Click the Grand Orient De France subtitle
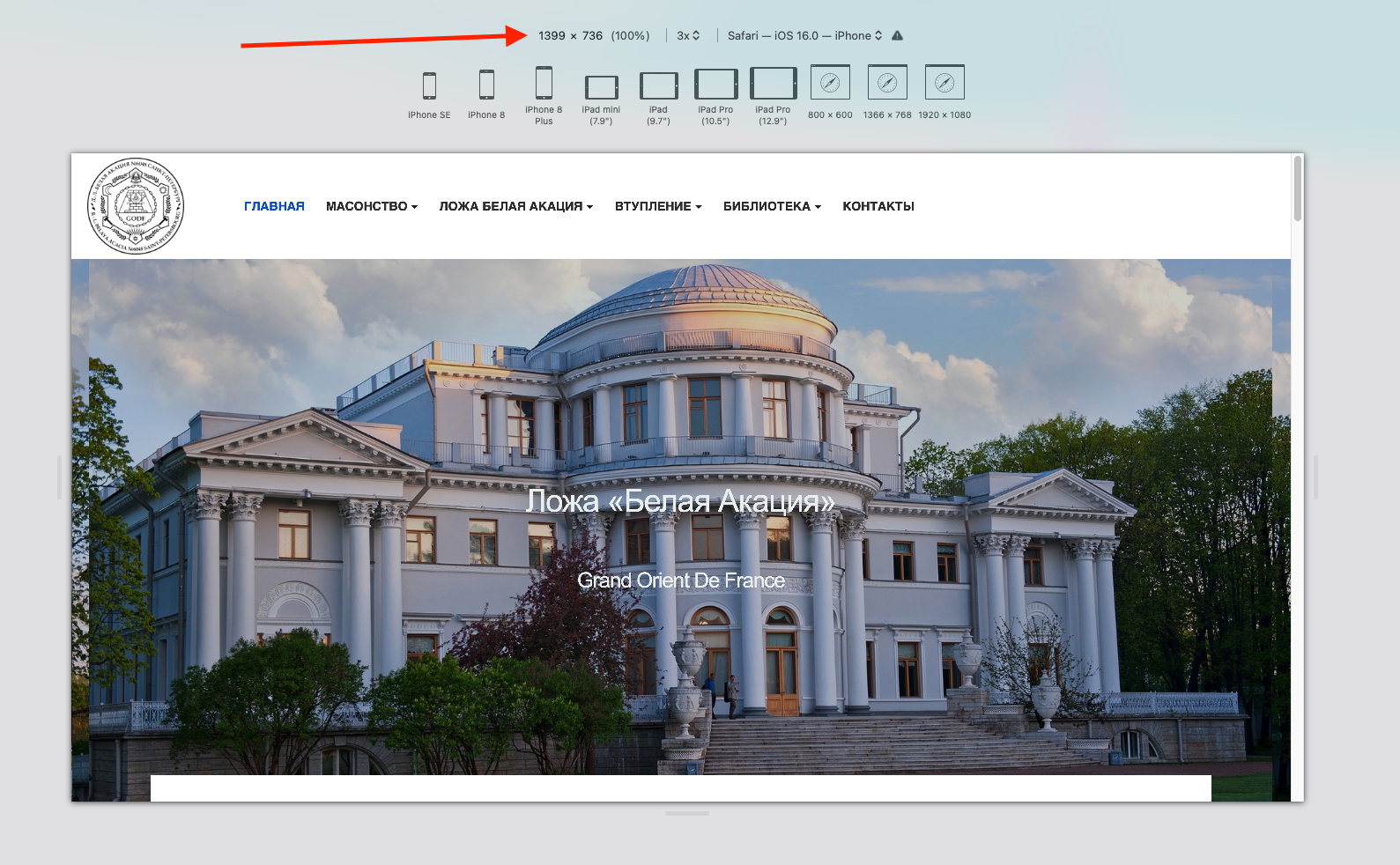 click(681, 580)
